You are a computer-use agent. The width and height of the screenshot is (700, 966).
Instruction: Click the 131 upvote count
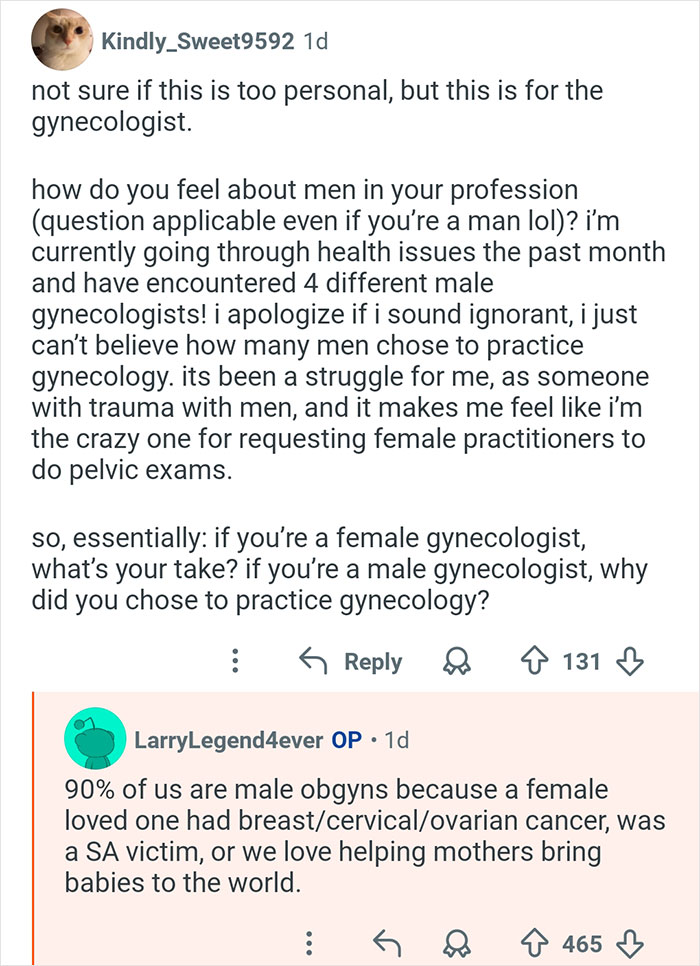(584, 661)
